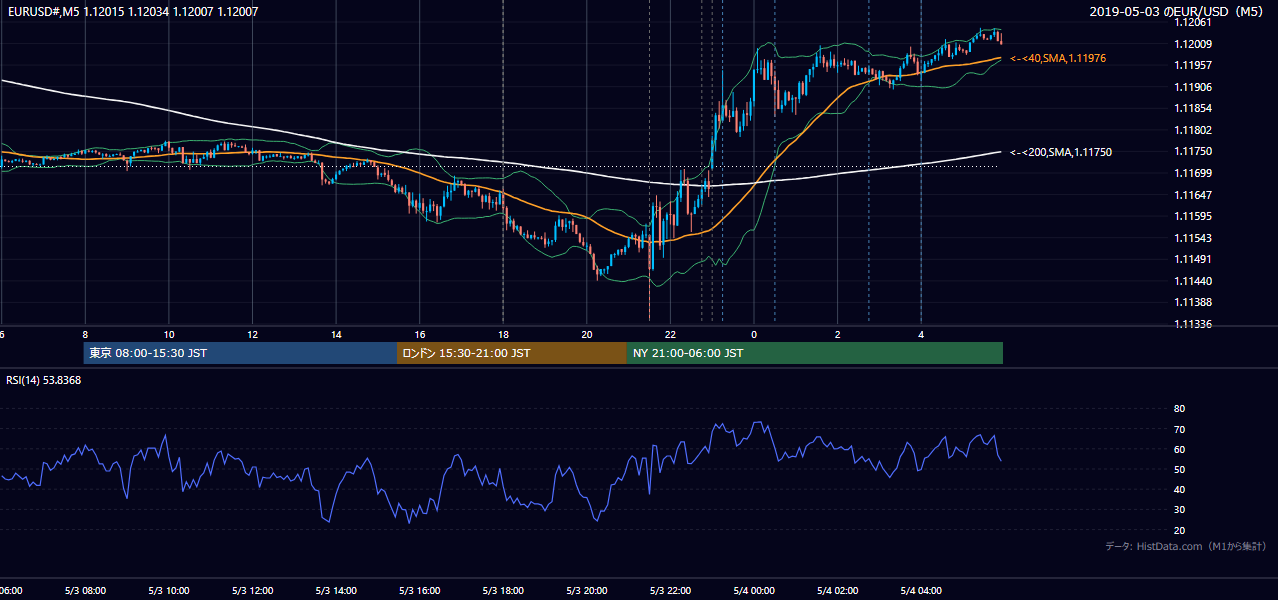The height and width of the screenshot is (600, 1278).
Task: Click the RSI 30 level label
Action: (x=1179, y=510)
